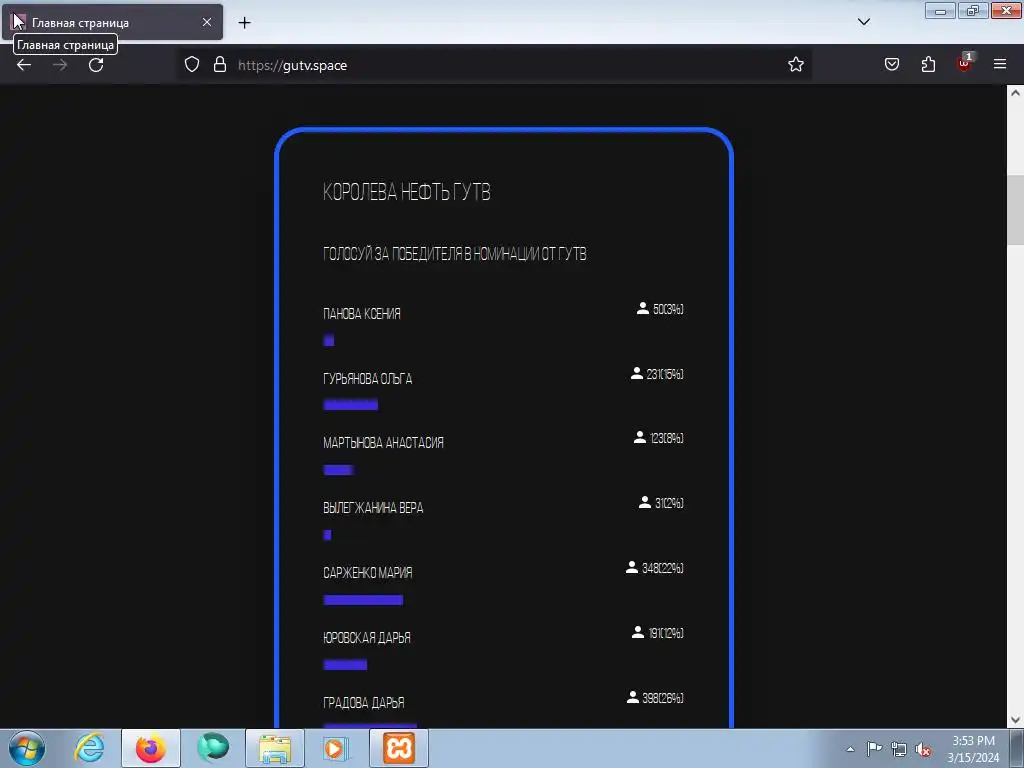Open XAMPP control panel from taskbar
The image size is (1024, 768).
pyautogui.click(x=399, y=748)
